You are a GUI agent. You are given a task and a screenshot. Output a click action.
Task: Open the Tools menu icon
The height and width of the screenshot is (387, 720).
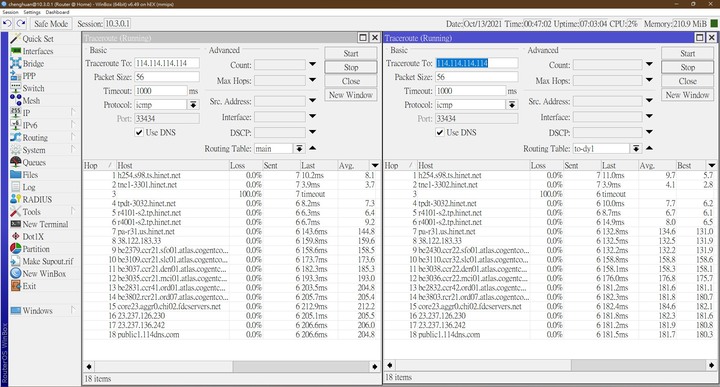coord(16,212)
